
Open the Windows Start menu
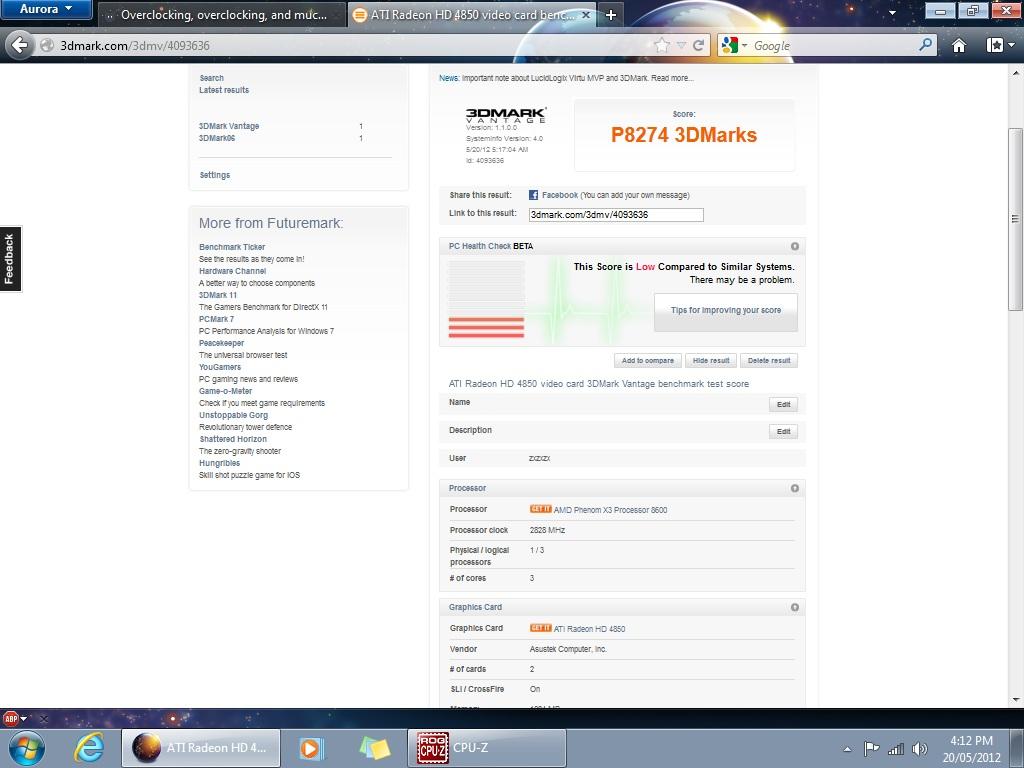pyautogui.click(x=26, y=748)
